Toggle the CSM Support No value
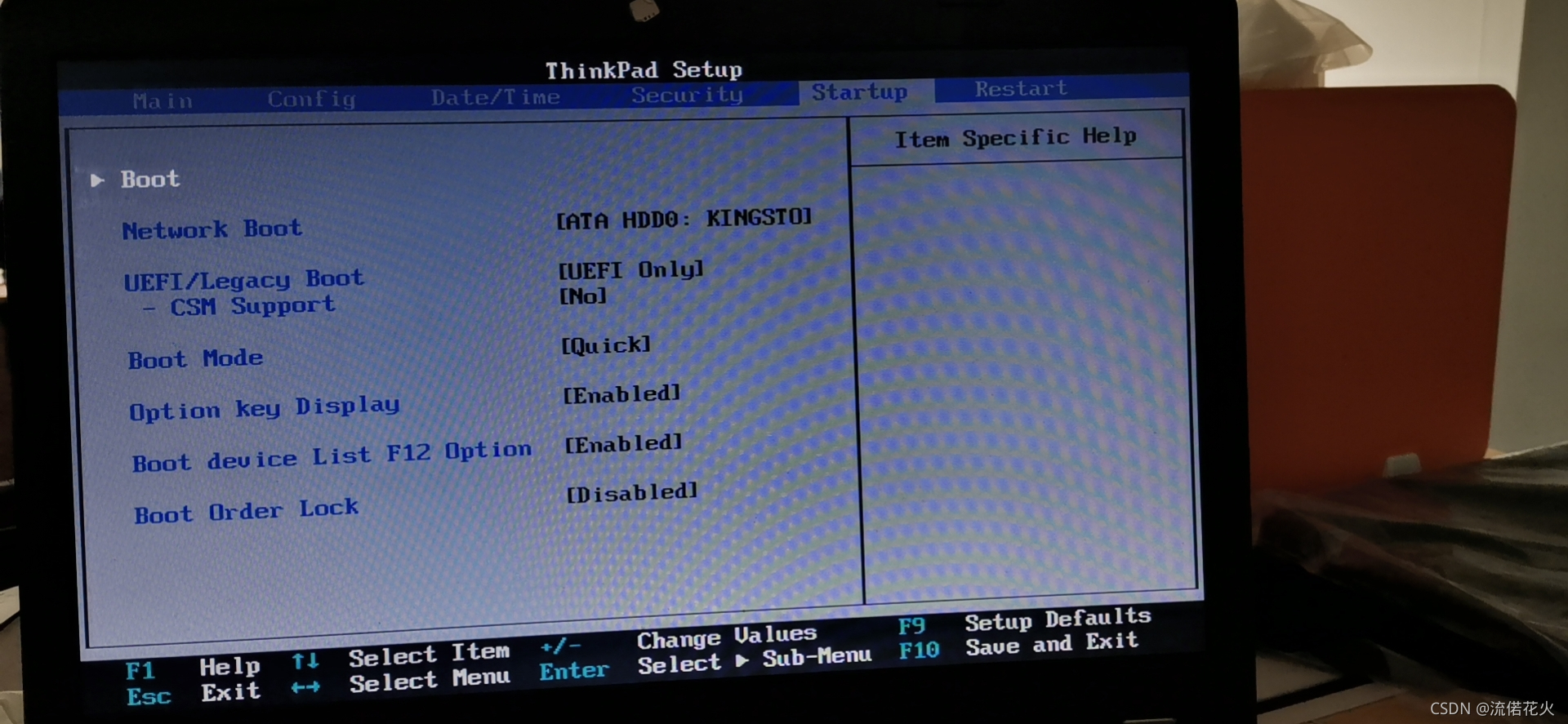 (583, 295)
